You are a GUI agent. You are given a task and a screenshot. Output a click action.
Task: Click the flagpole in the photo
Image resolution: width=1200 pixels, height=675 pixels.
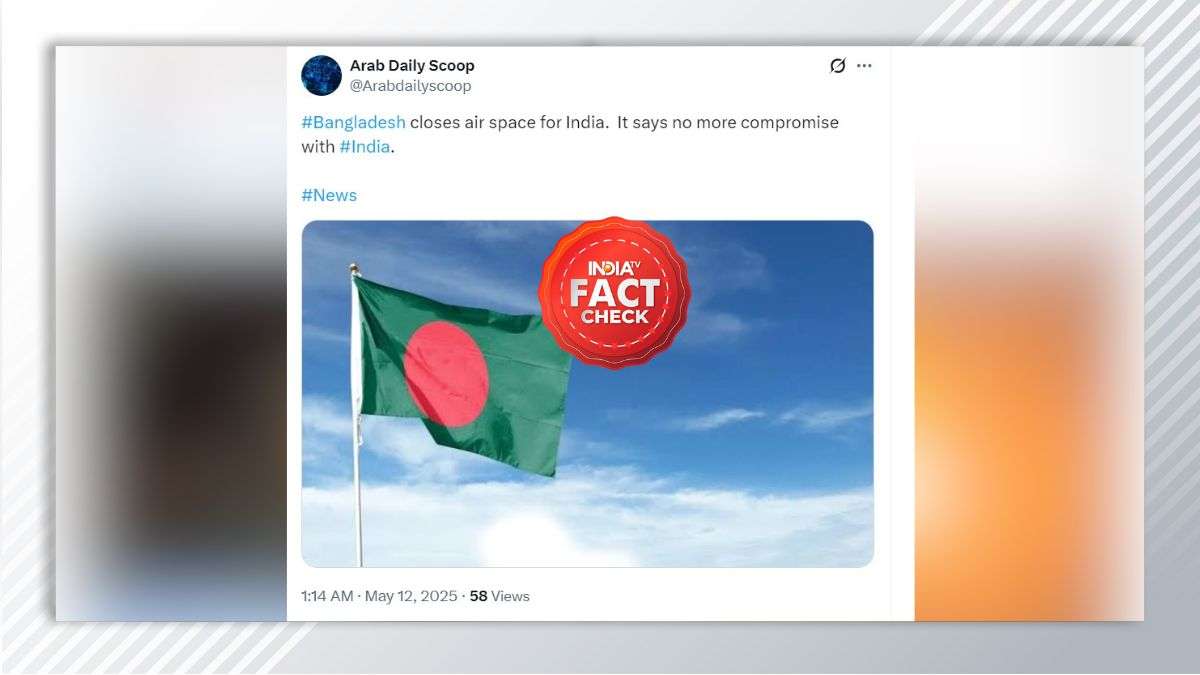tap(356, 415)
